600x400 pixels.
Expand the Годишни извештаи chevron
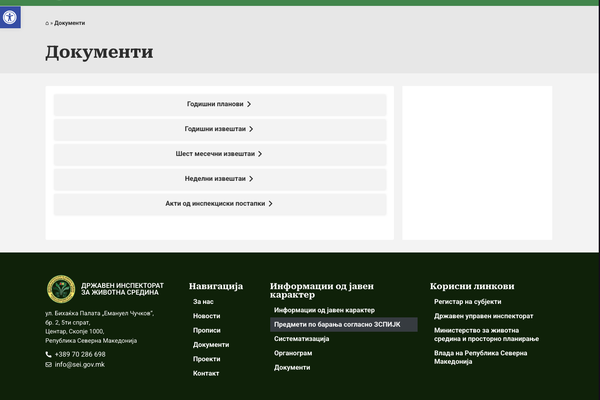[x=251, y=129]
